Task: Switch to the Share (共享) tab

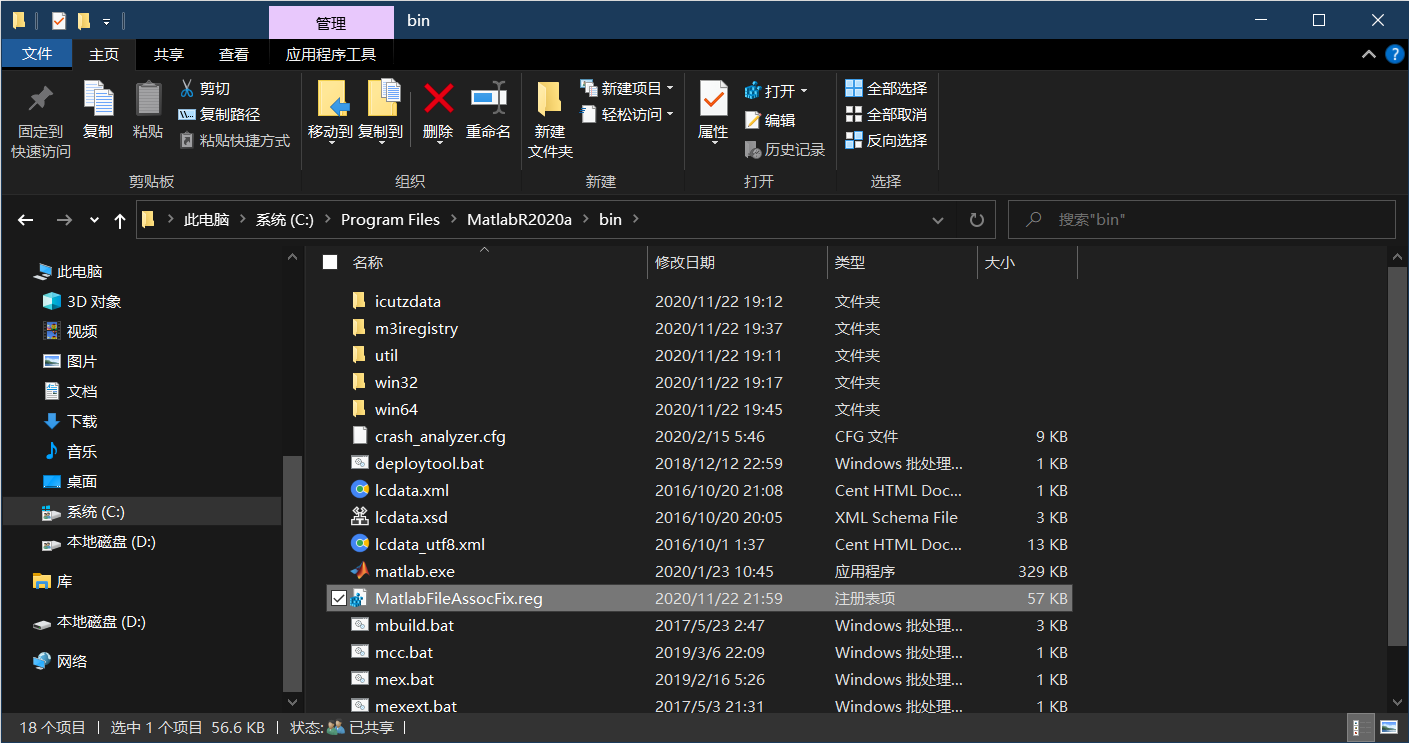Action: (x=168, y=54)
